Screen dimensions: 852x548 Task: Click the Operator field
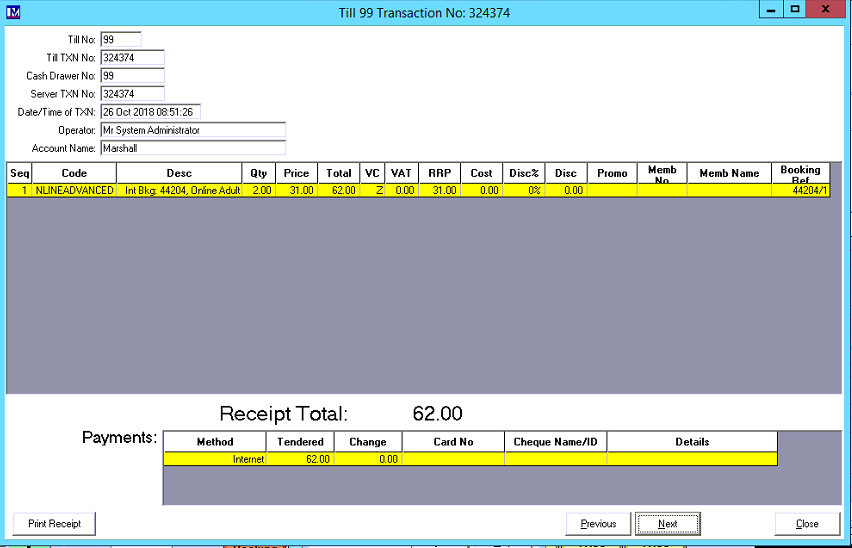point(193,130)
